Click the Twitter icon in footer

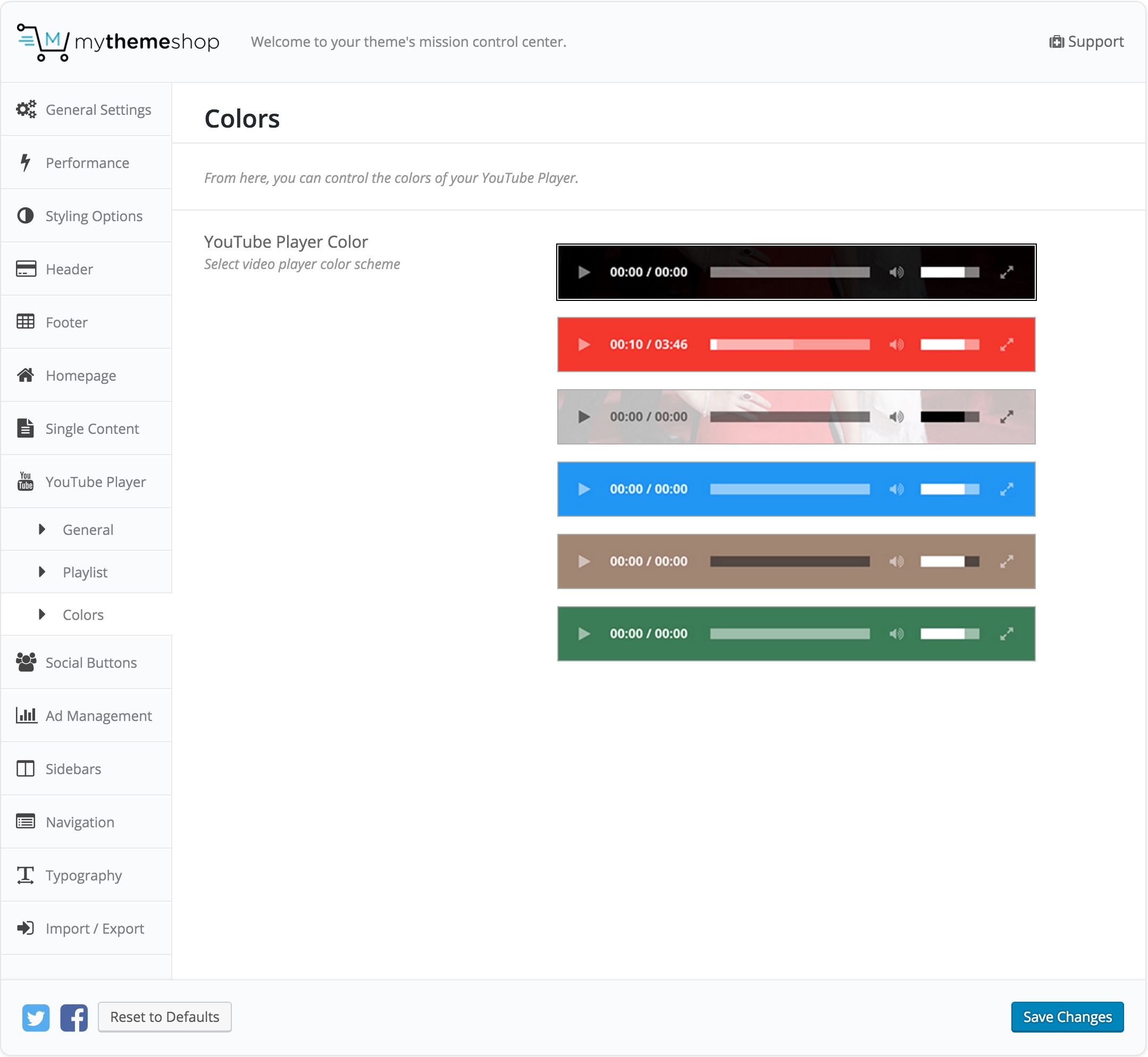(36, 1018)
